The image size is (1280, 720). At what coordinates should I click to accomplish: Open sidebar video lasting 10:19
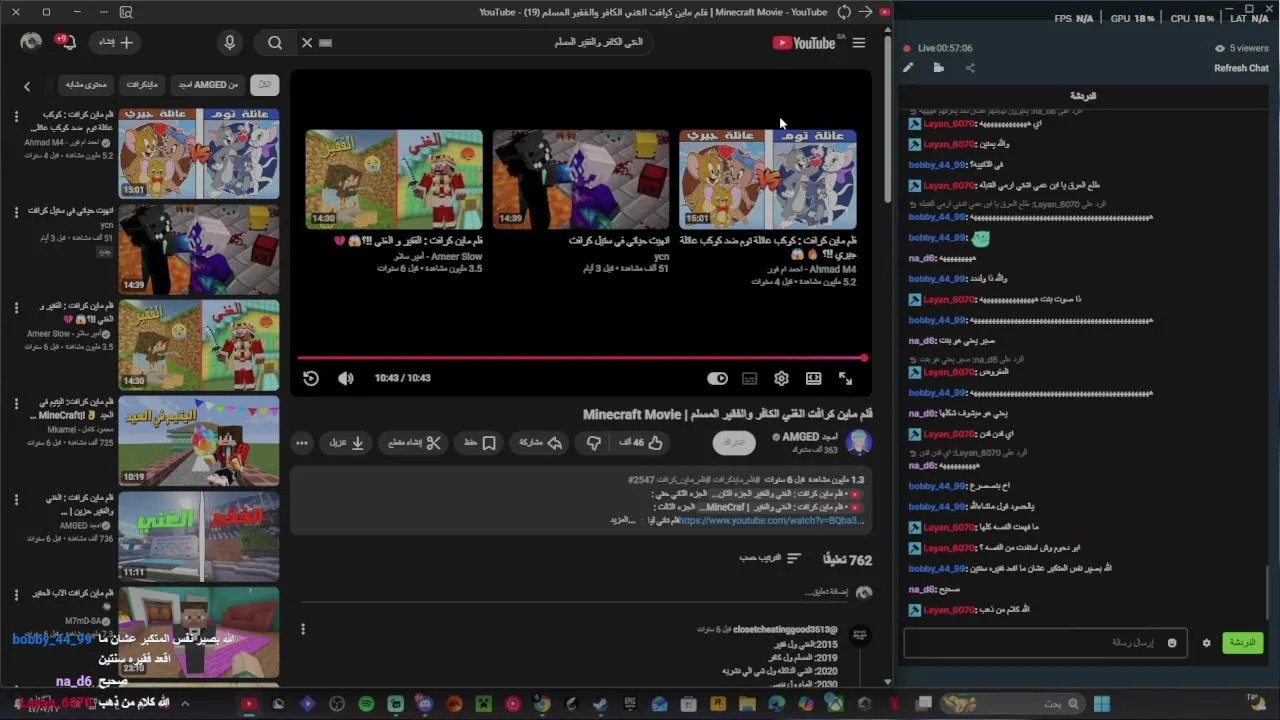pyautogui.click(x=199, y=441)
